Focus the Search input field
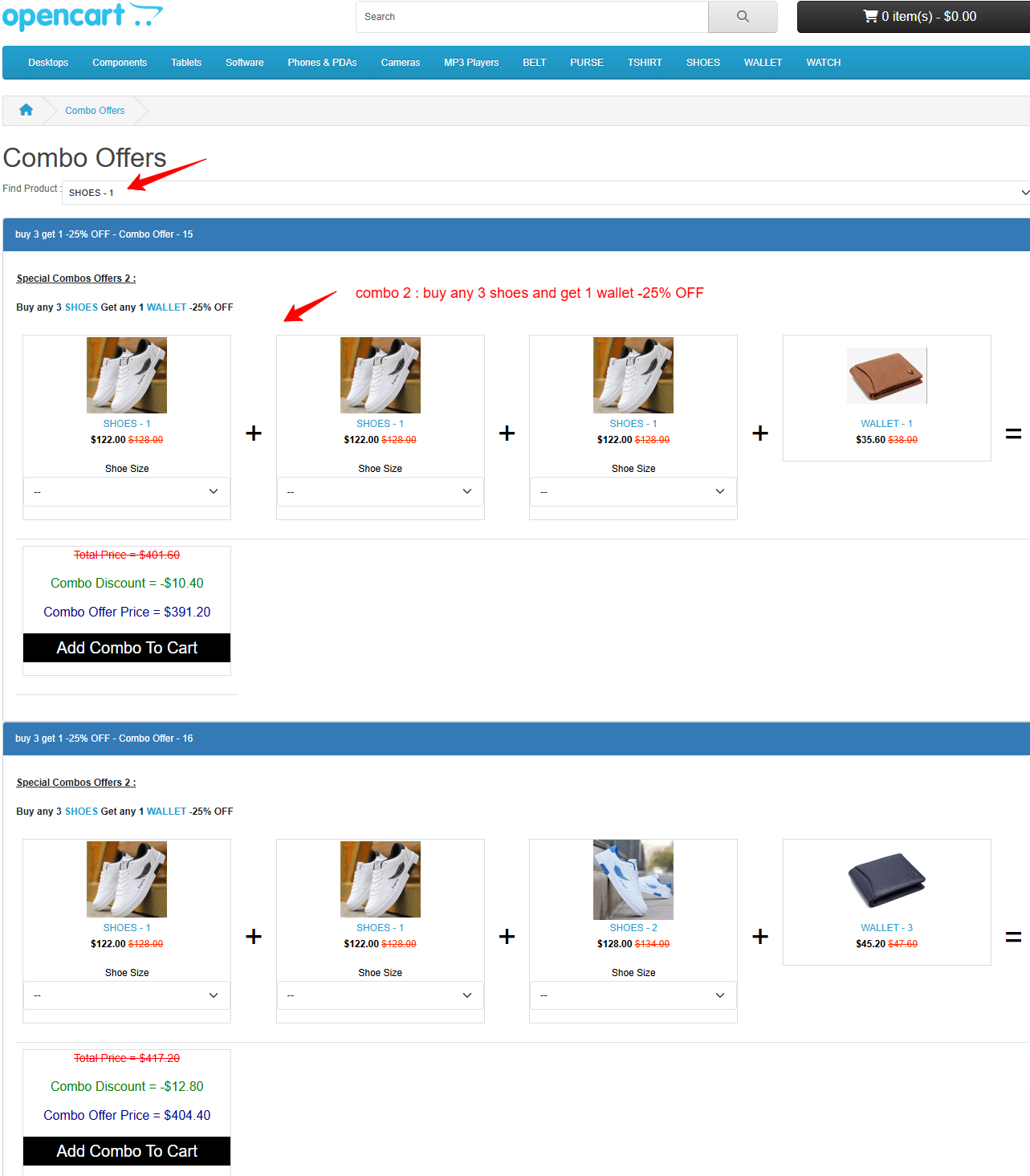This screenshot has height=1176, width=1030. (x=532, y=17)
